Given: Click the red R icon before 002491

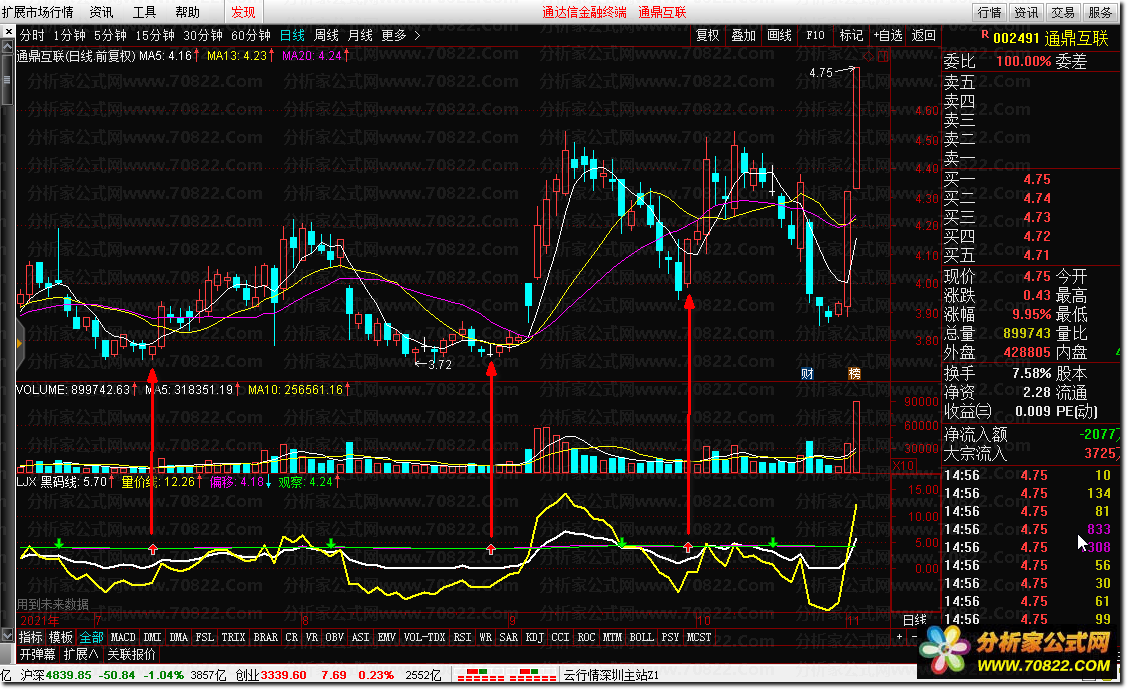Looking at the screenshot, I should (984, 35).
